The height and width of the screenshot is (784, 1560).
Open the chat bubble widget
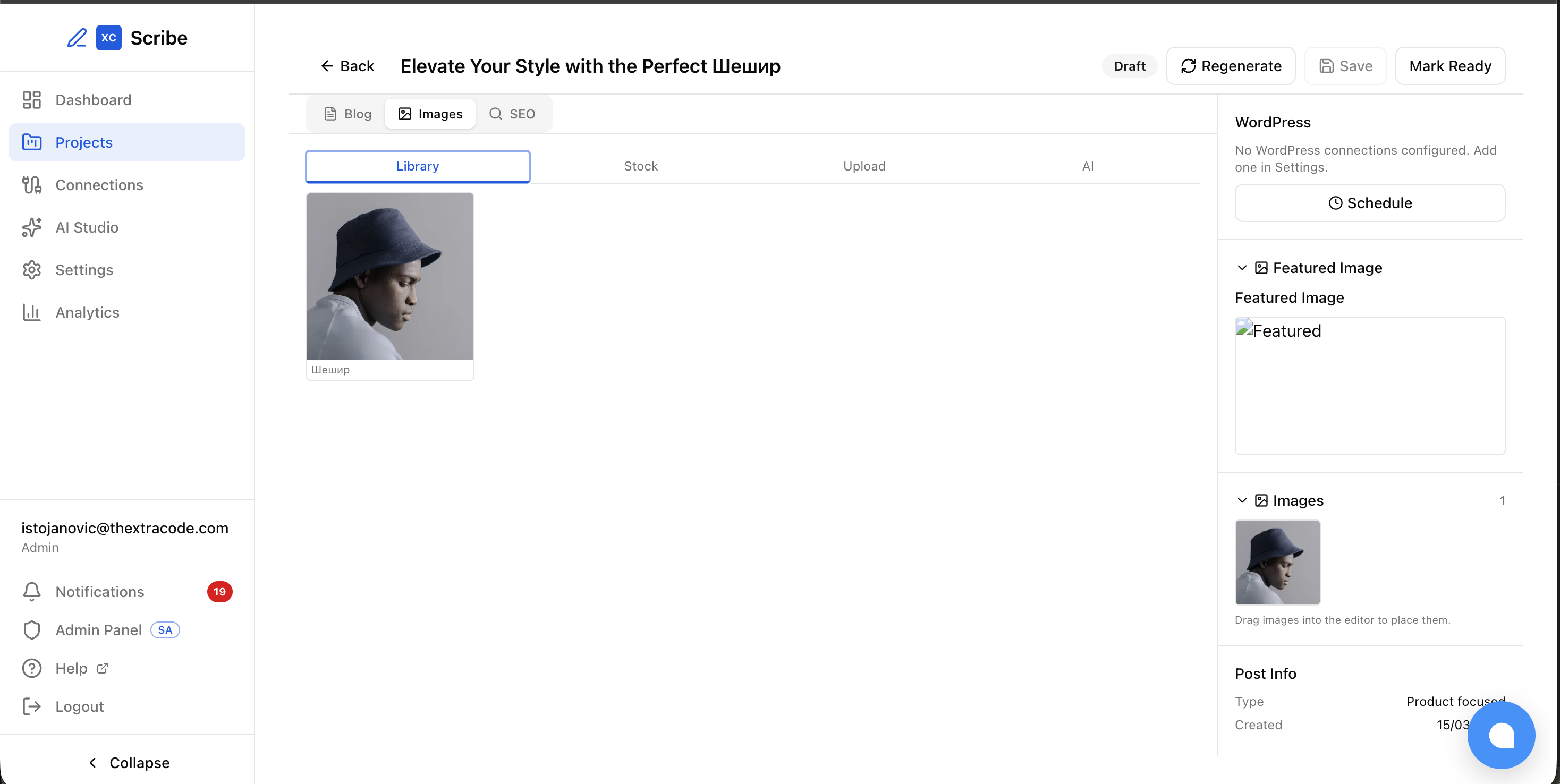pos(1500,735)
